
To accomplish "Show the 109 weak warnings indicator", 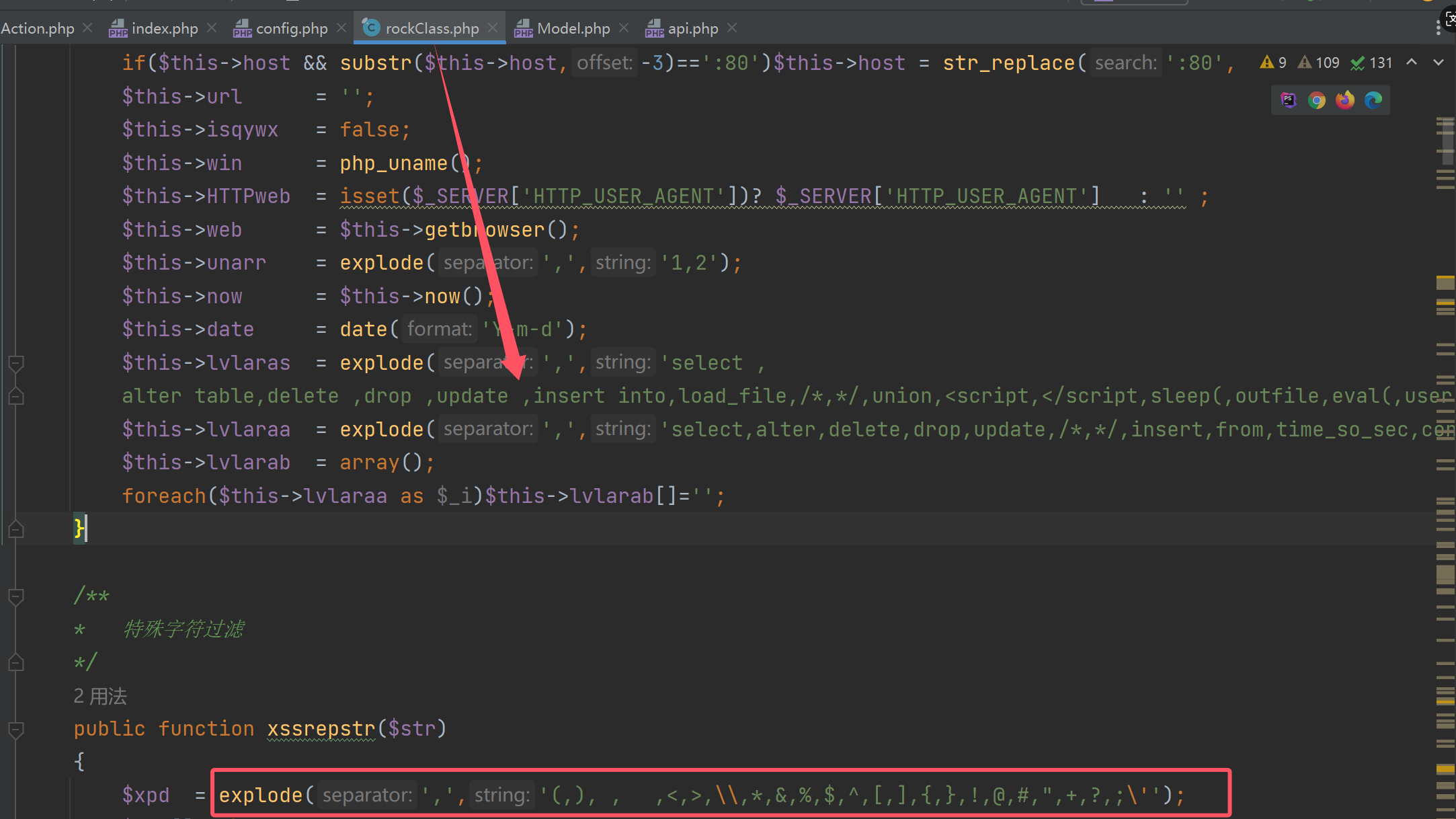I will tap(1318, 63).
